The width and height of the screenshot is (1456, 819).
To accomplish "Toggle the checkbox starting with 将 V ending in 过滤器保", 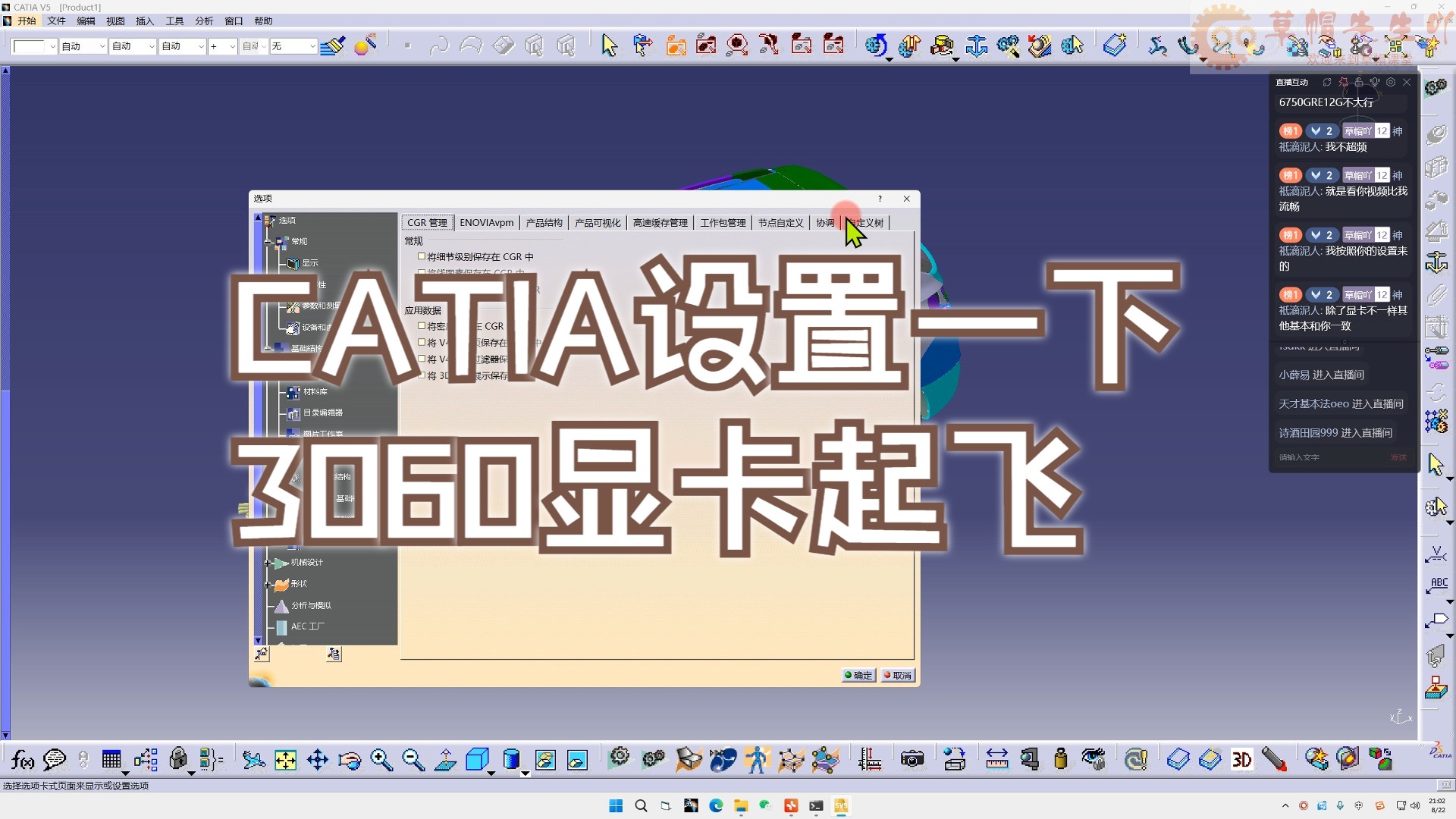I will pos(422,359).
